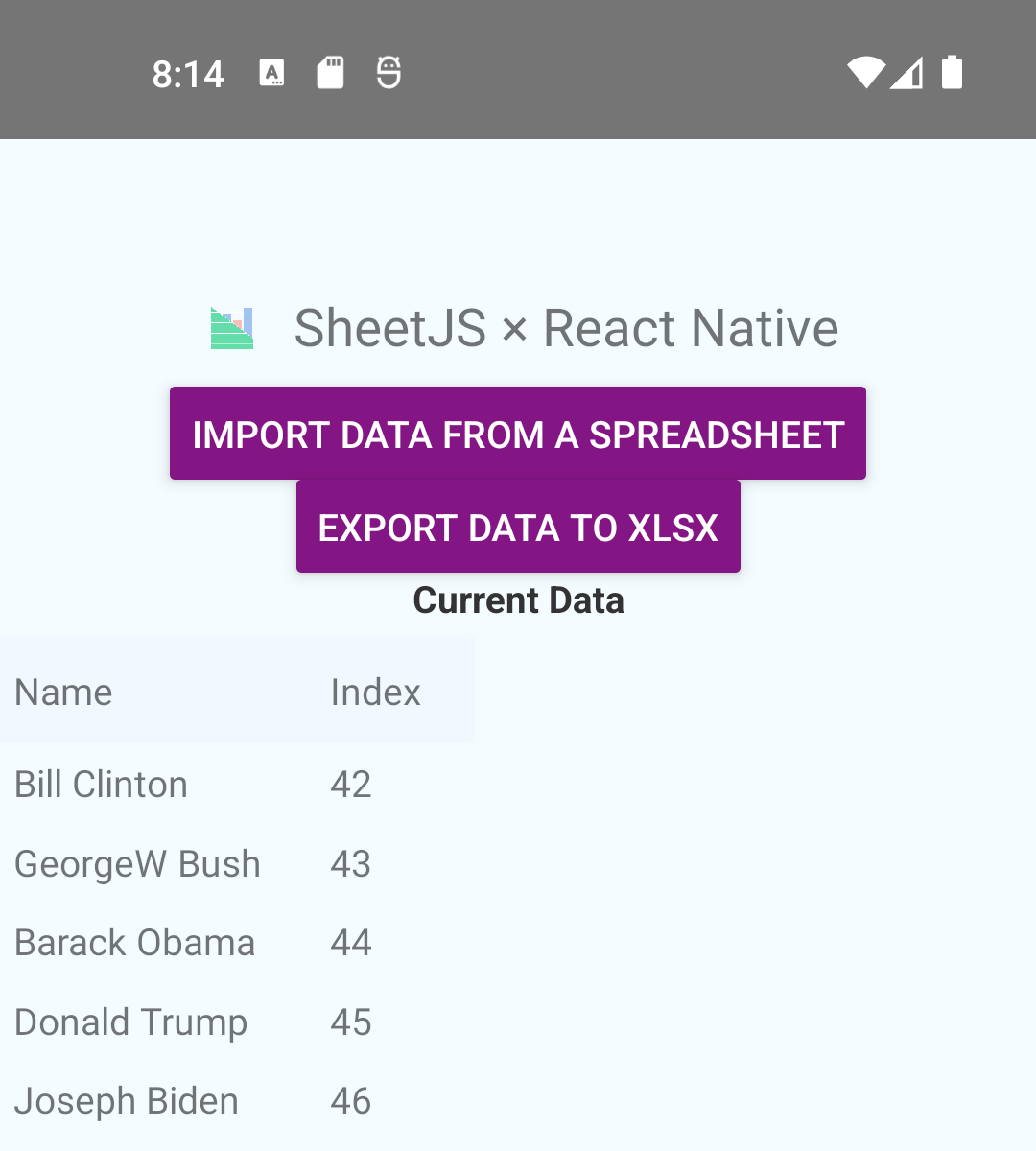The width and height of the screenshot is (1036, 1151).
Task: Tap the battery status icon
Action: [x=951, y=72]
